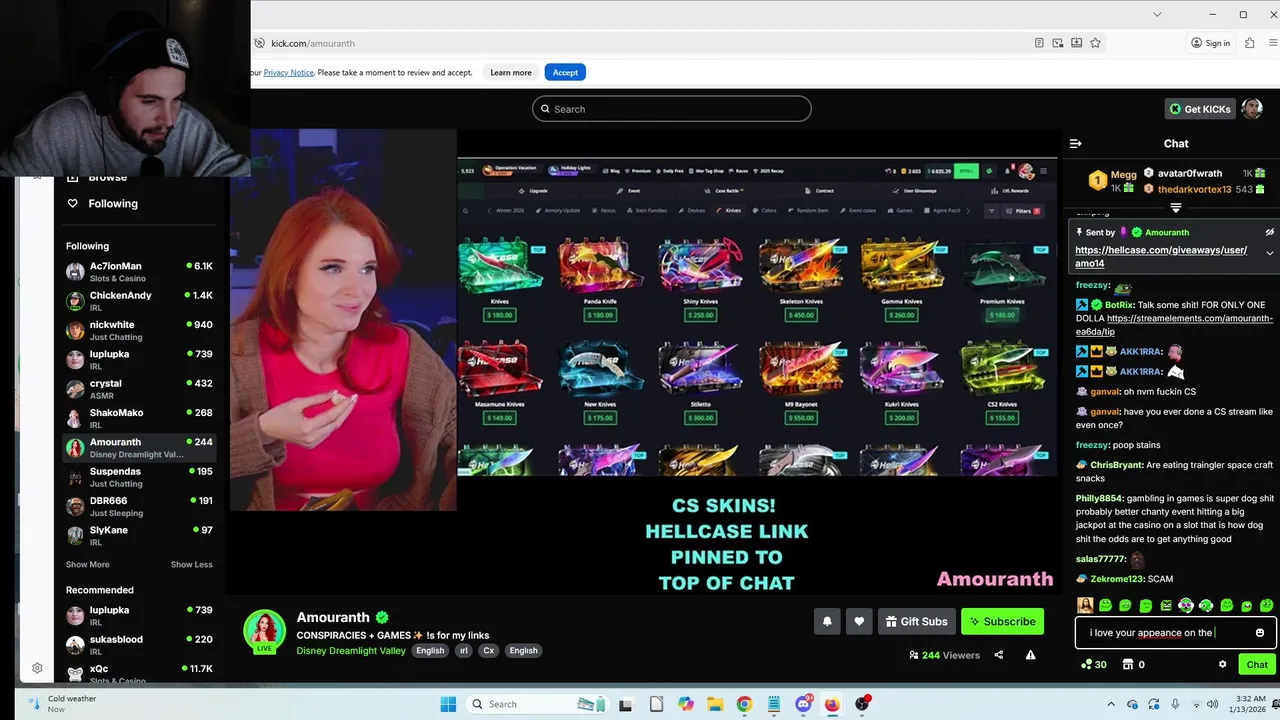Click Megg top gifter name
The height and width of the screenshot is (720, 1280).
pyautogui.click(x=1123, y=174)
